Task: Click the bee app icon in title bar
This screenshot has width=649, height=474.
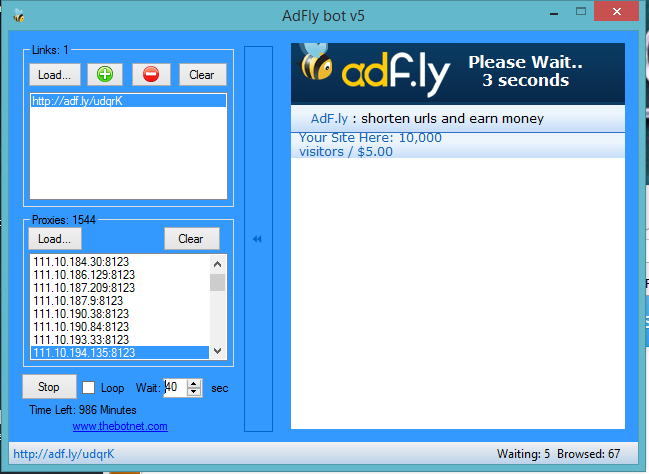Action: pyautogui.click(x=19, y=16)
